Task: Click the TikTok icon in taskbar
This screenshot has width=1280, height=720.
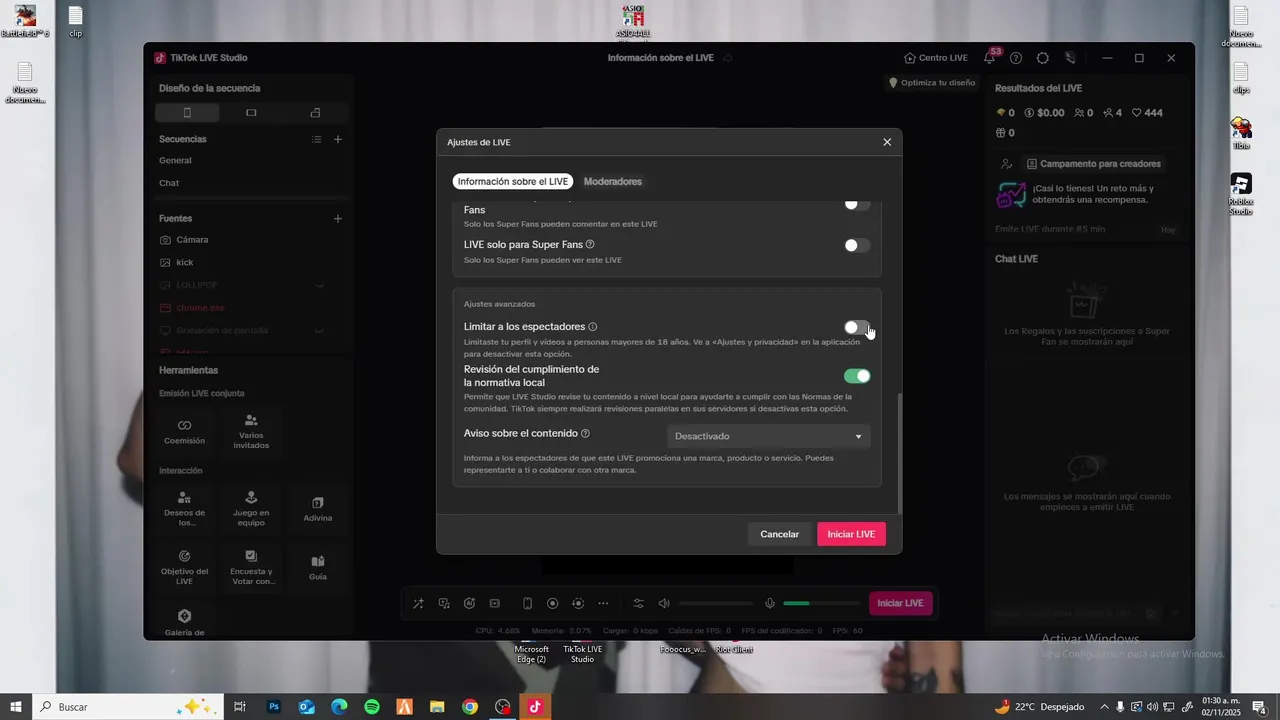Action: 535,707
